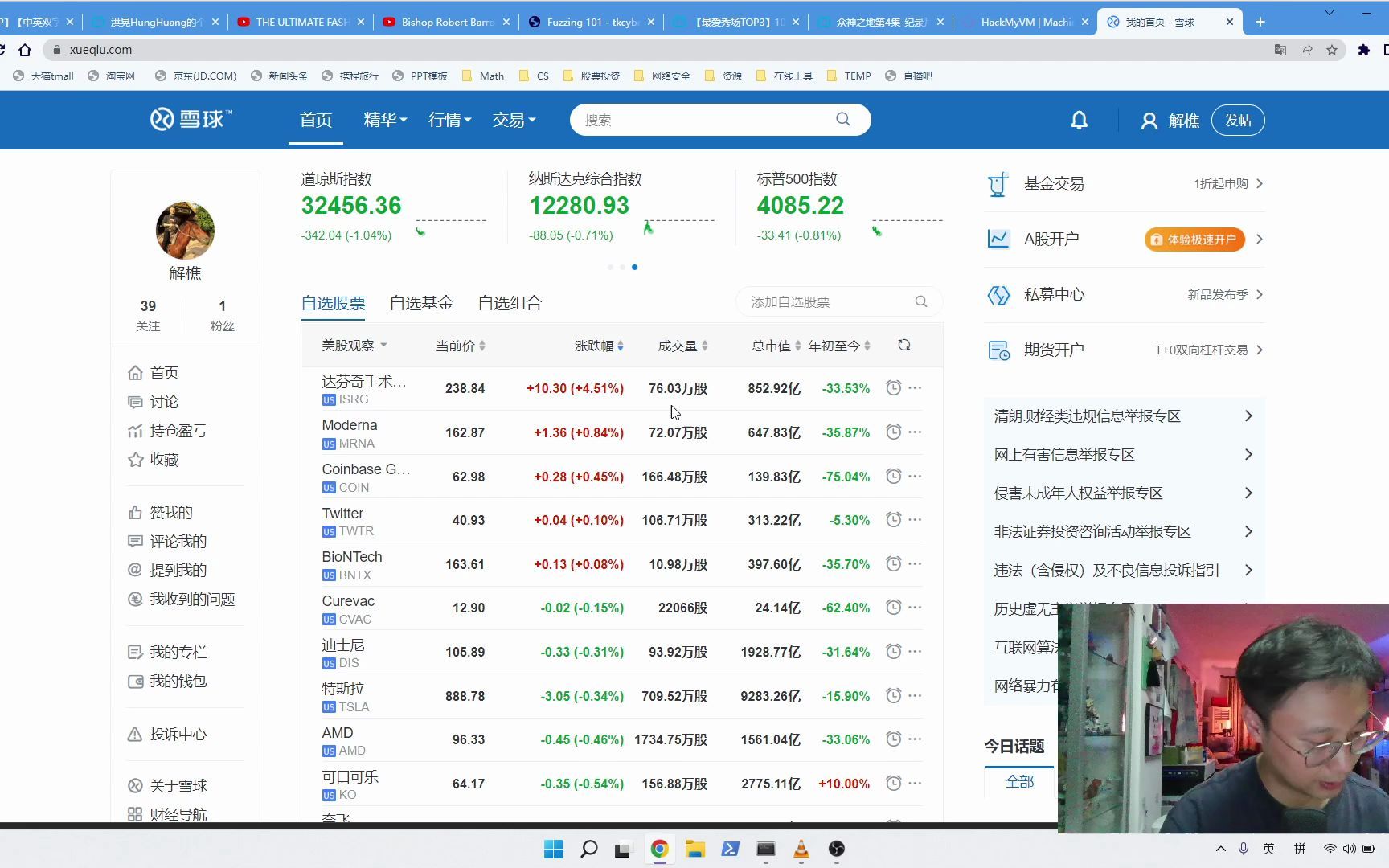Click 体验极速开户 button
1389x868 pixels.
pyautogui.click(x=1194, y=240)
